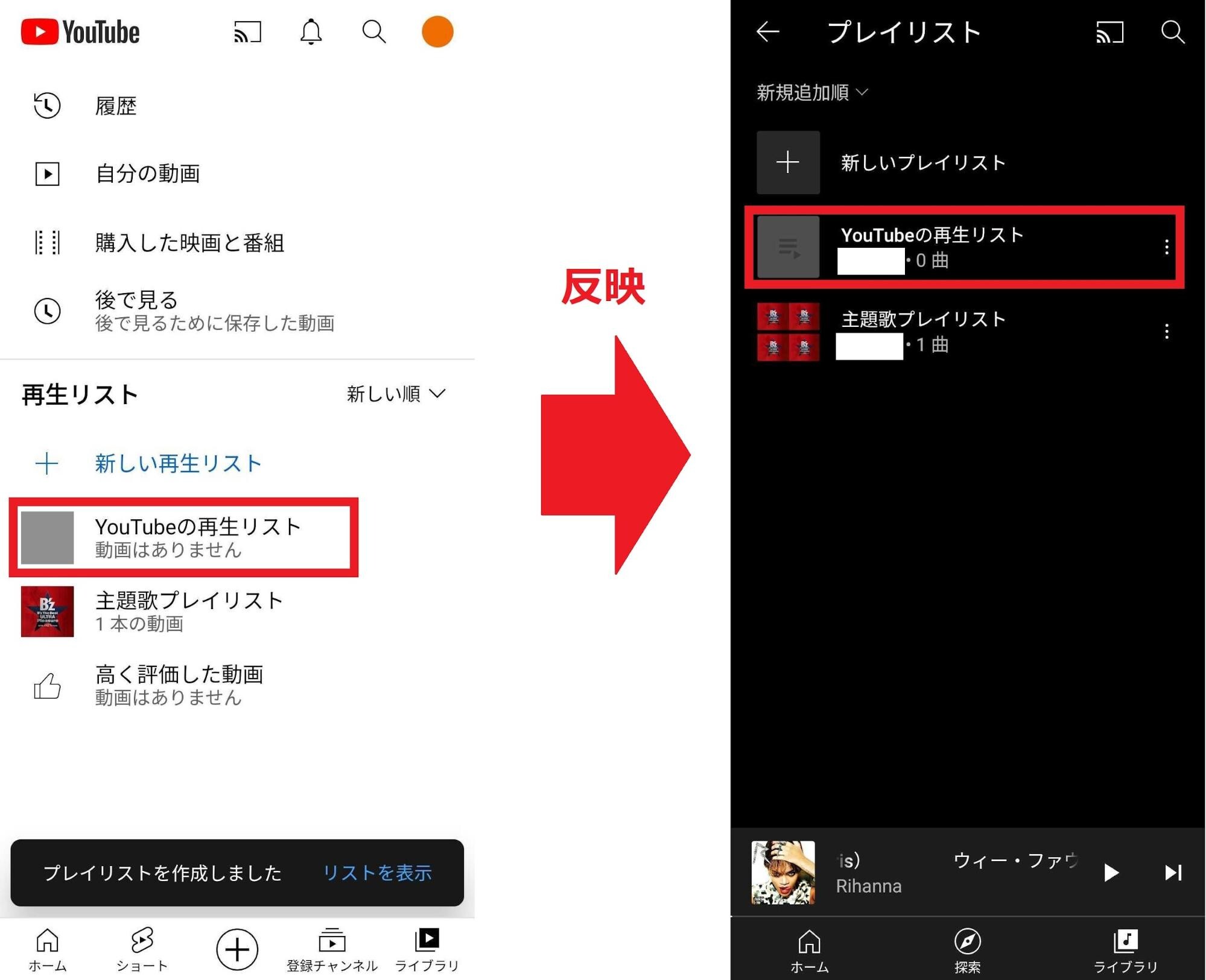Expand the 新しい順 sort dropdown
This screenshot has height=980, width=1206.
[396, 394]
